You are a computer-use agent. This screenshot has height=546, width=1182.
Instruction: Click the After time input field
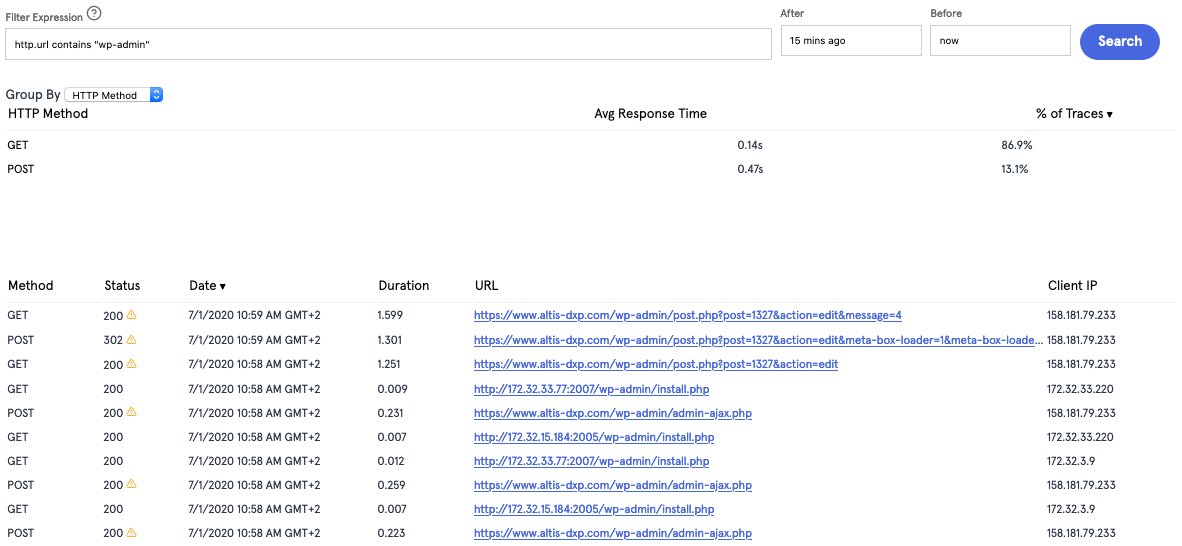click(851, 41)
